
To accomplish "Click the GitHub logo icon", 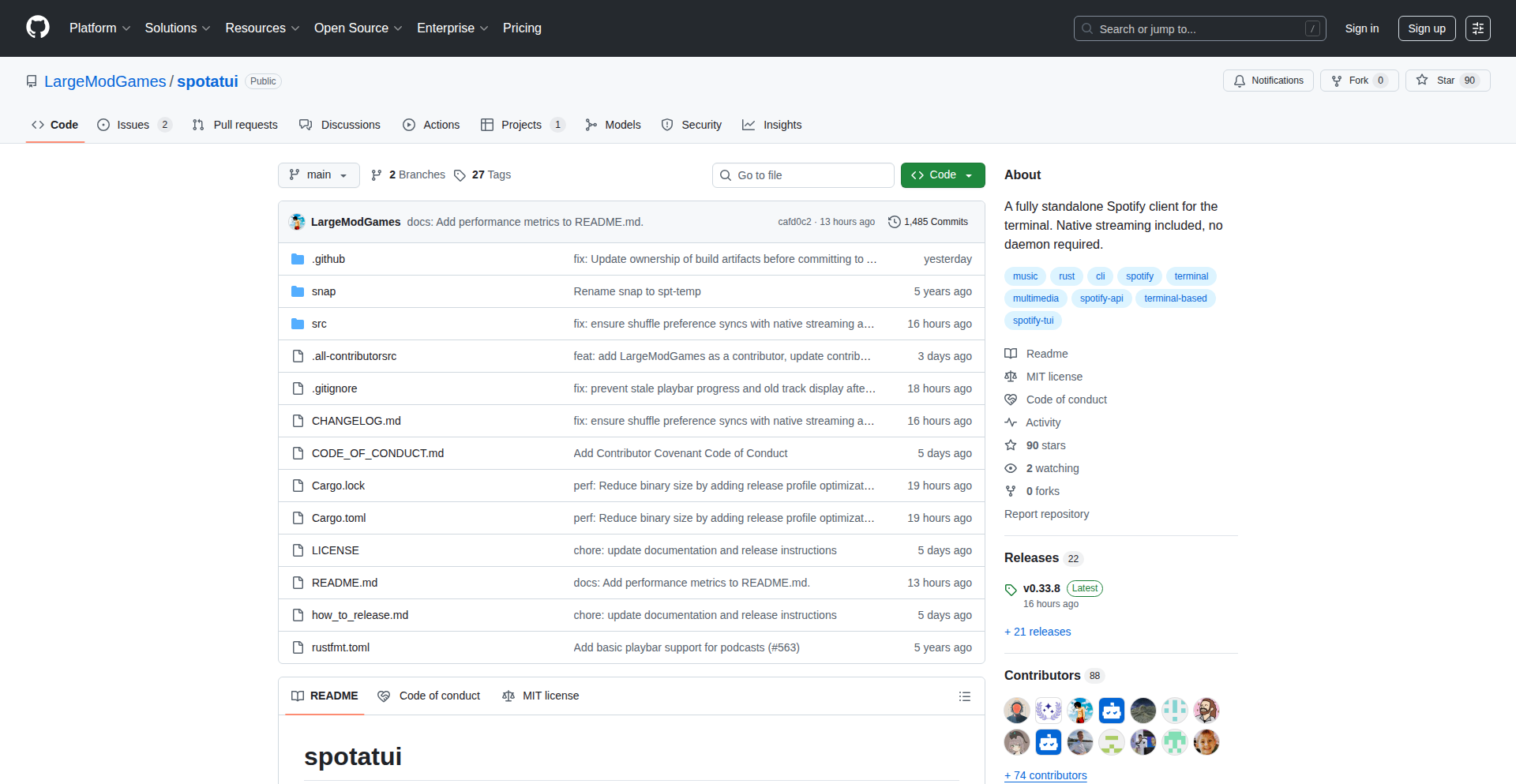I will (x=38, y=28).
